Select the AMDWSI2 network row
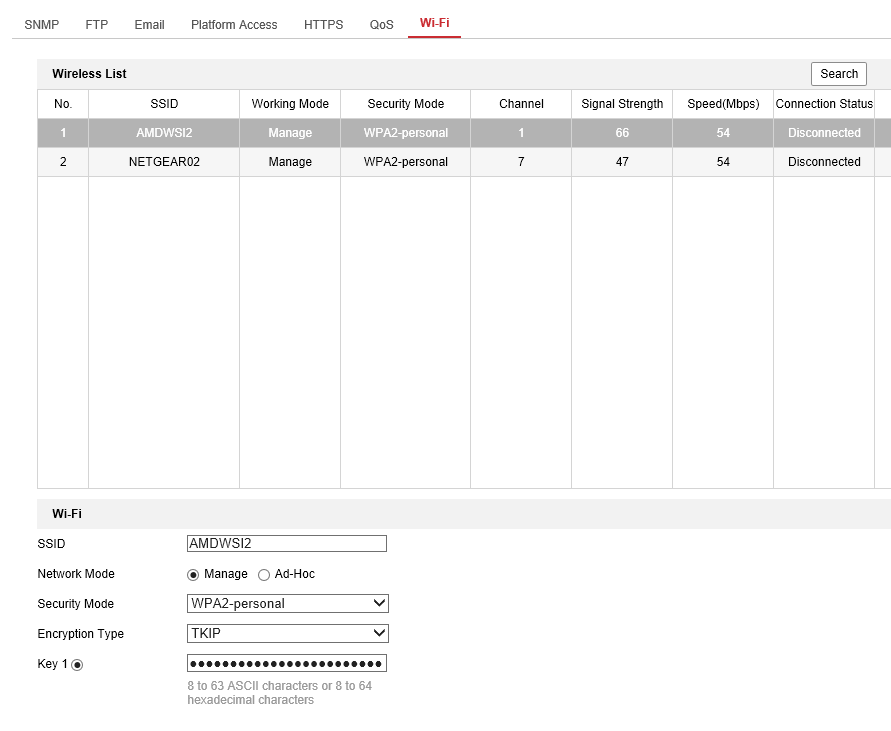This screenshot has height=731, width=891. click(x=164, y=133)
